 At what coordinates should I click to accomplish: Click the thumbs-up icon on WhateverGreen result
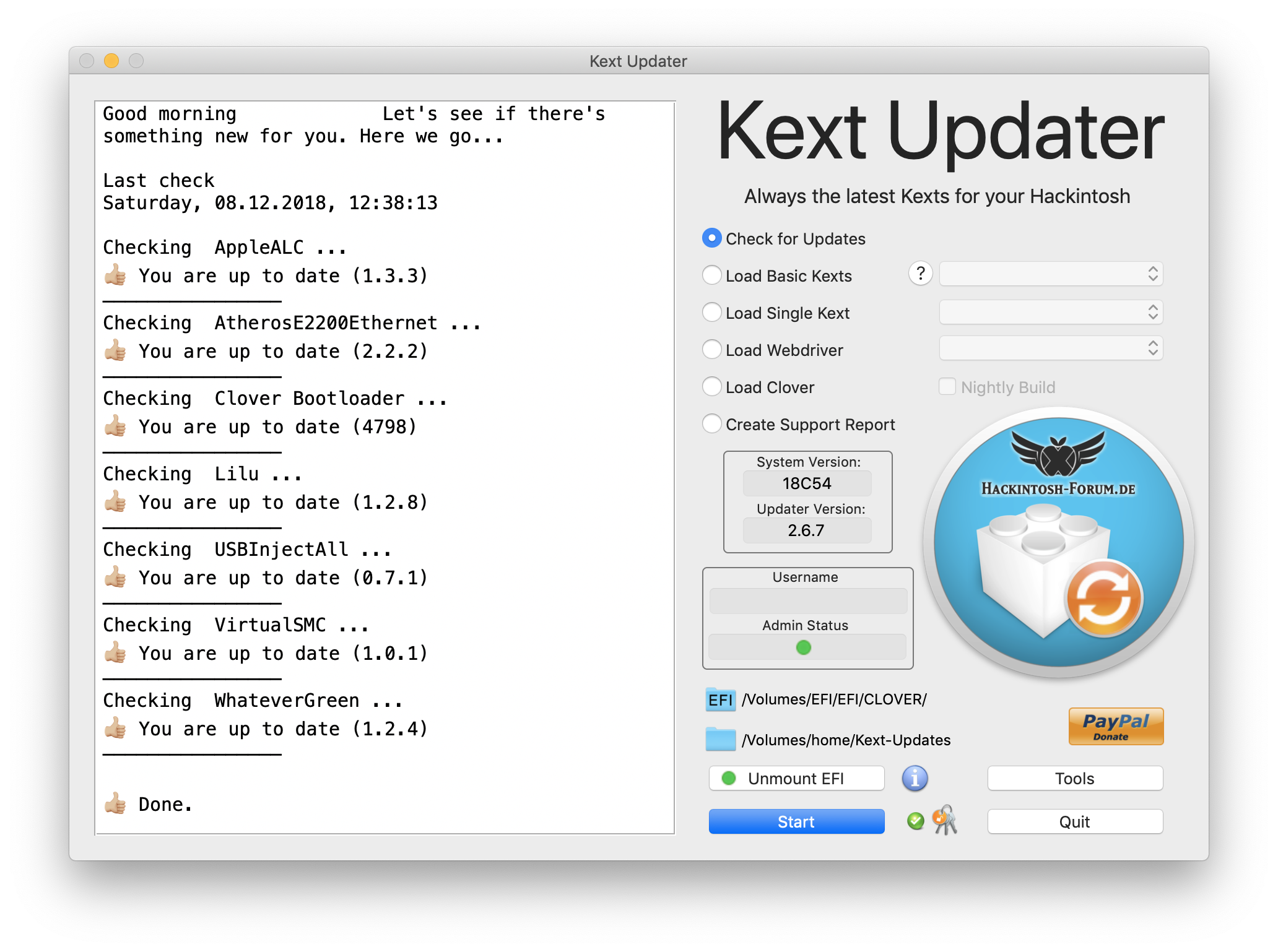point(115,728)
